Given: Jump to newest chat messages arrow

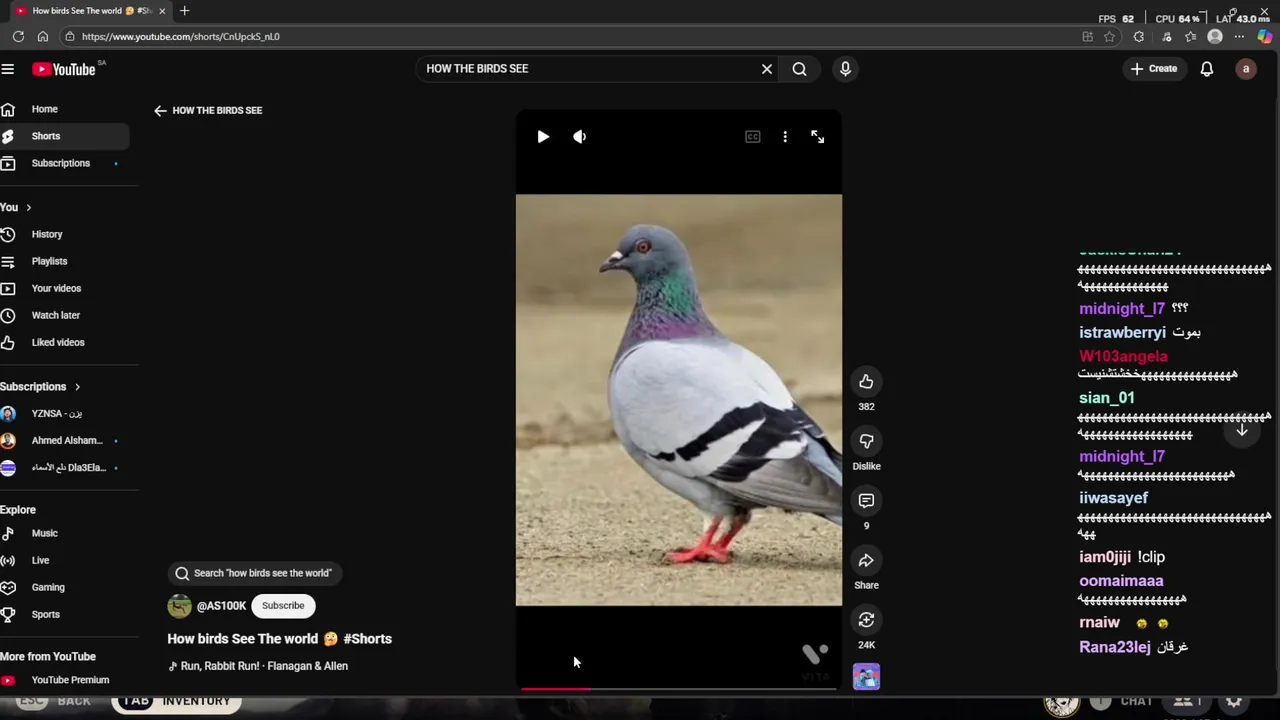Looking at the screenshot, I should 1242,430.
